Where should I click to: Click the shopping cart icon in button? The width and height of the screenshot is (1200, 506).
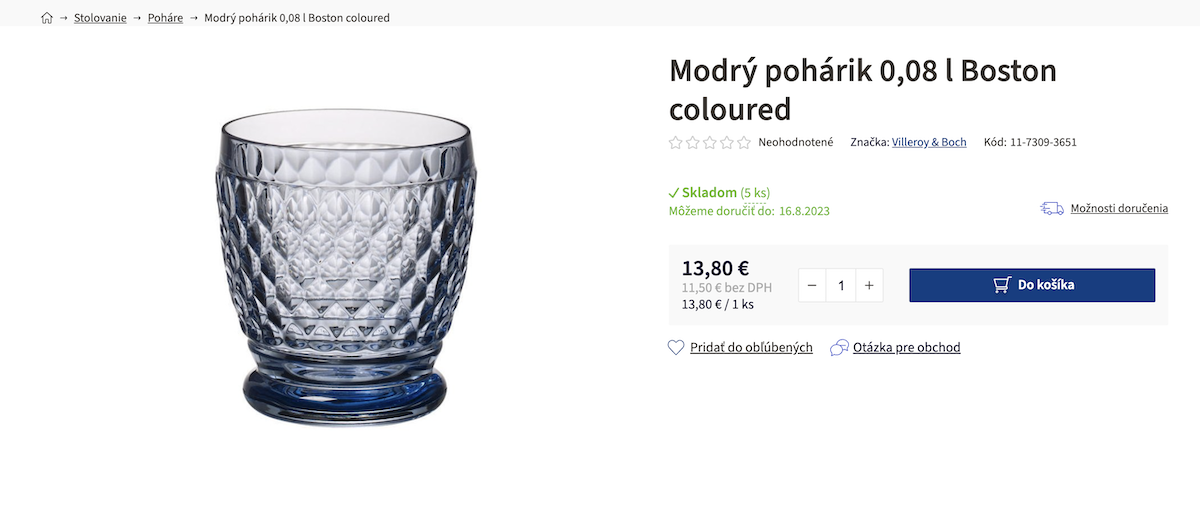pyautogui.click(x=1002, y=285)
